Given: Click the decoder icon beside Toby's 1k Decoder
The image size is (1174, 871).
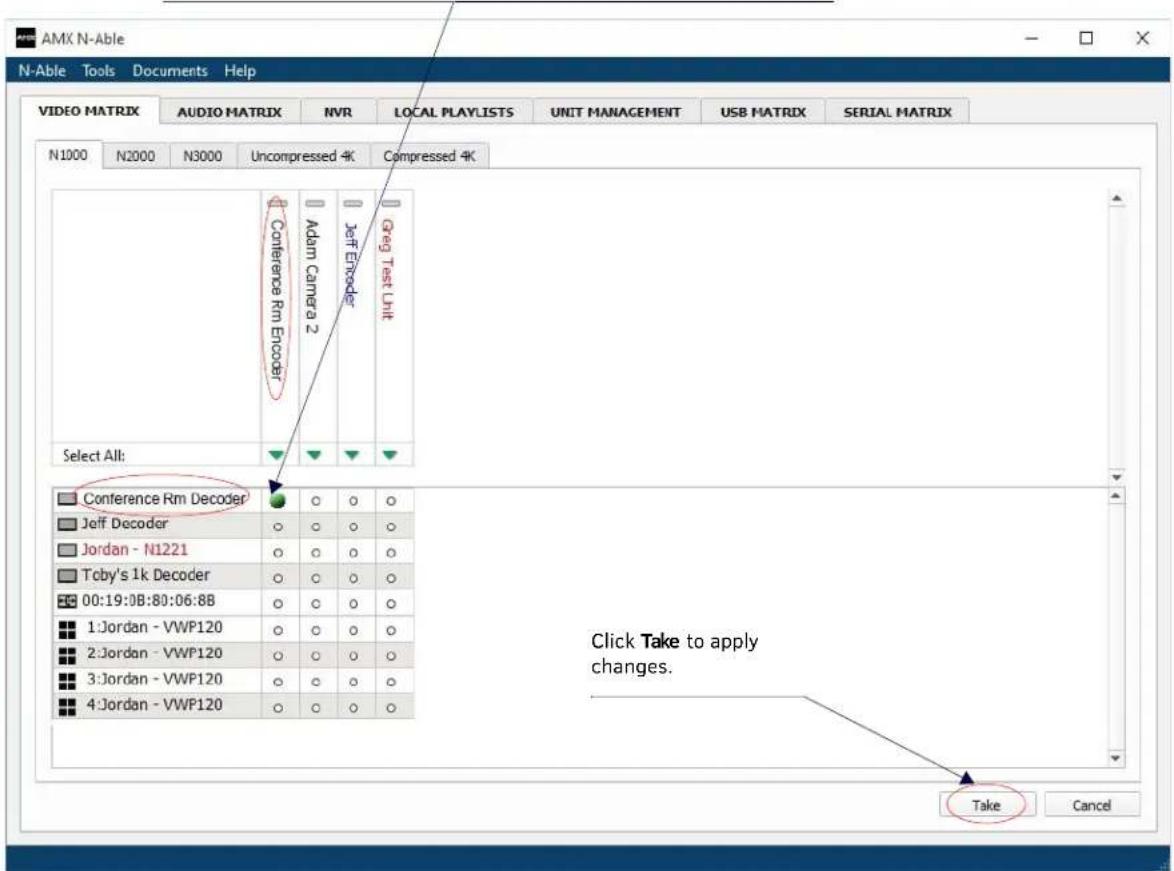Looking at the screenshot, I should 67,576.
